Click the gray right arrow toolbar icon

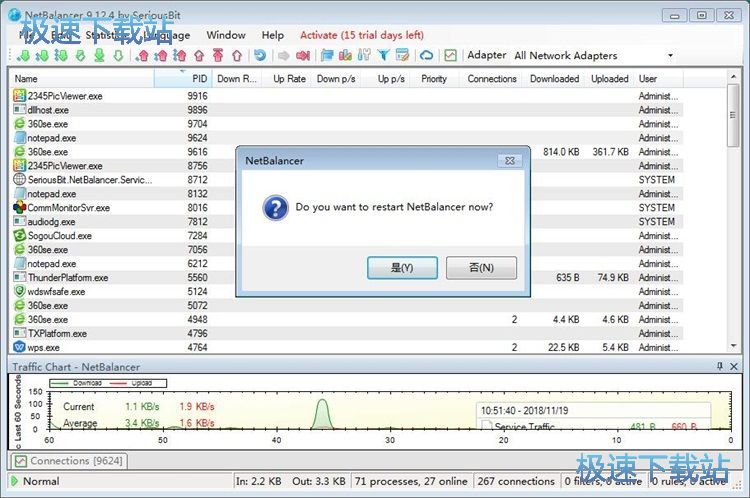[284, 55]
